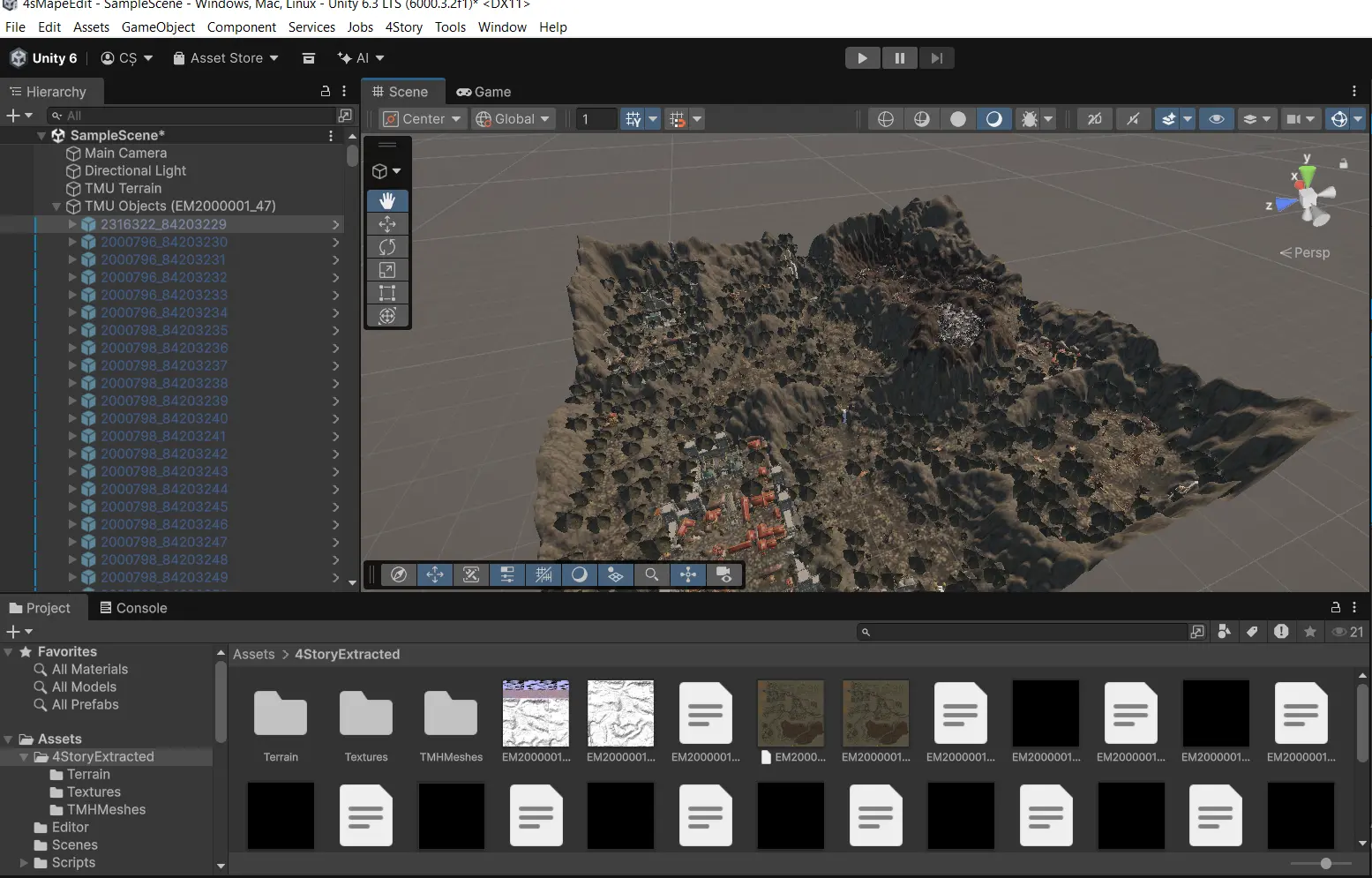Click the Hierarchy vertical scrollbar

pyautogui.click(x=352, y=156)
